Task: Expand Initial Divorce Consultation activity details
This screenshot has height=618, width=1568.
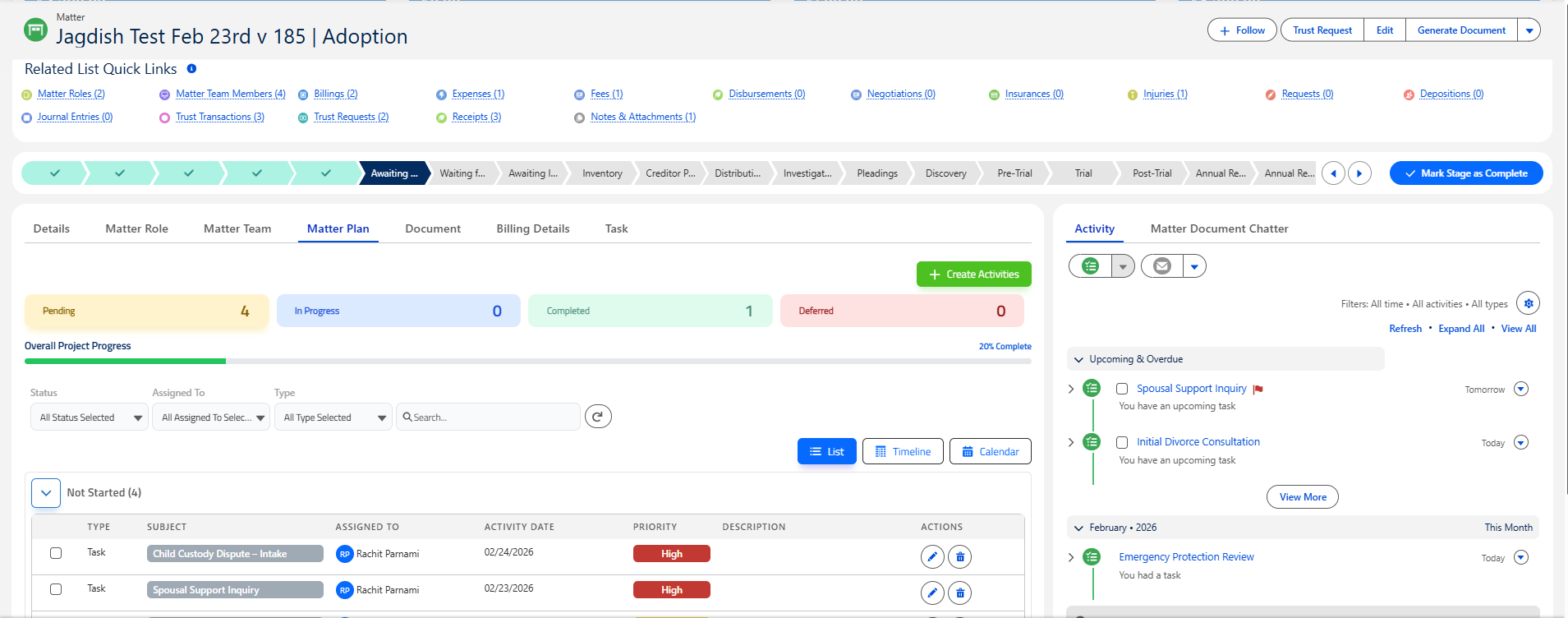Action: point(1071,442)
